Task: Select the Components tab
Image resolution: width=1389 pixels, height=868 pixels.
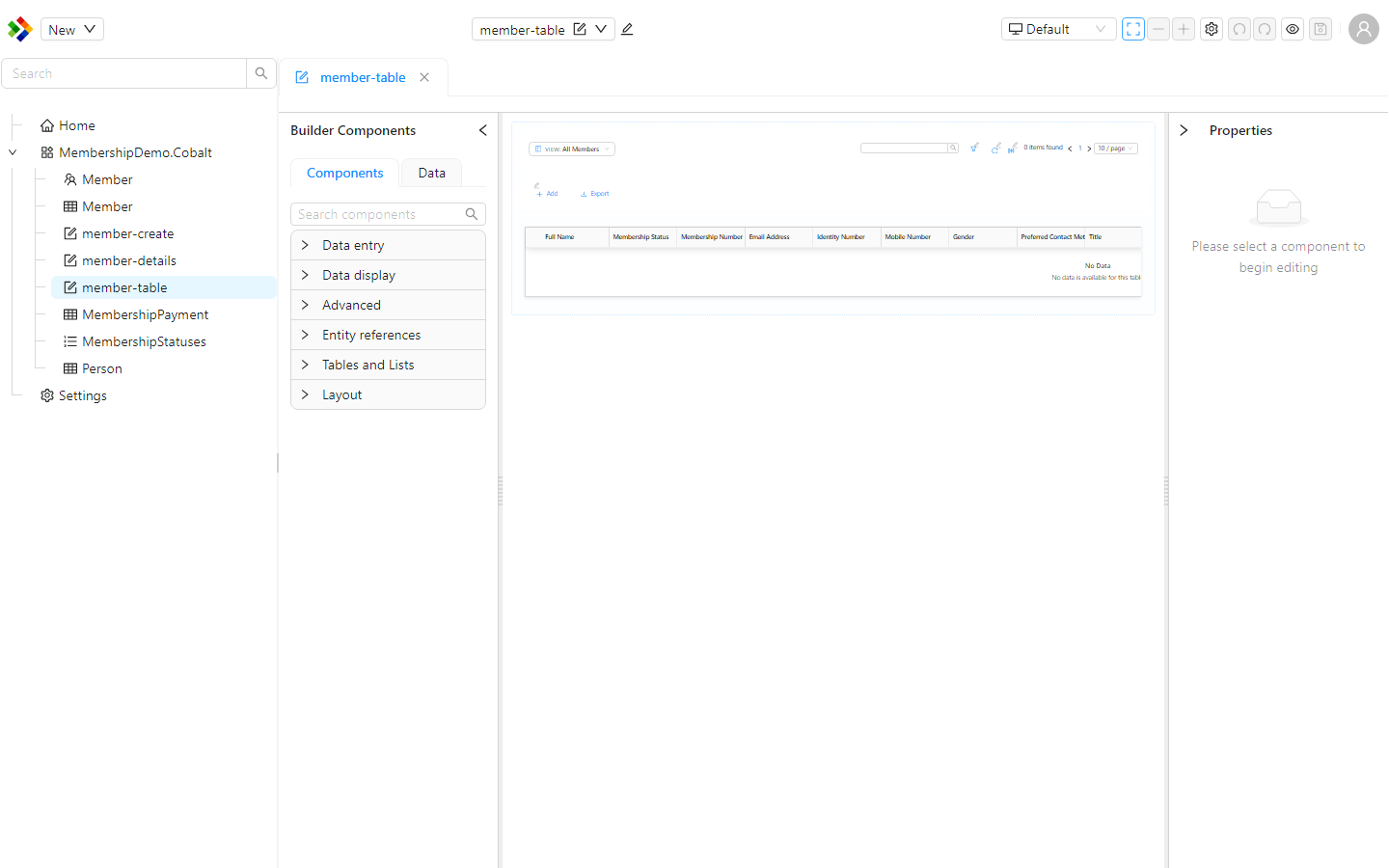Action: 344,173
